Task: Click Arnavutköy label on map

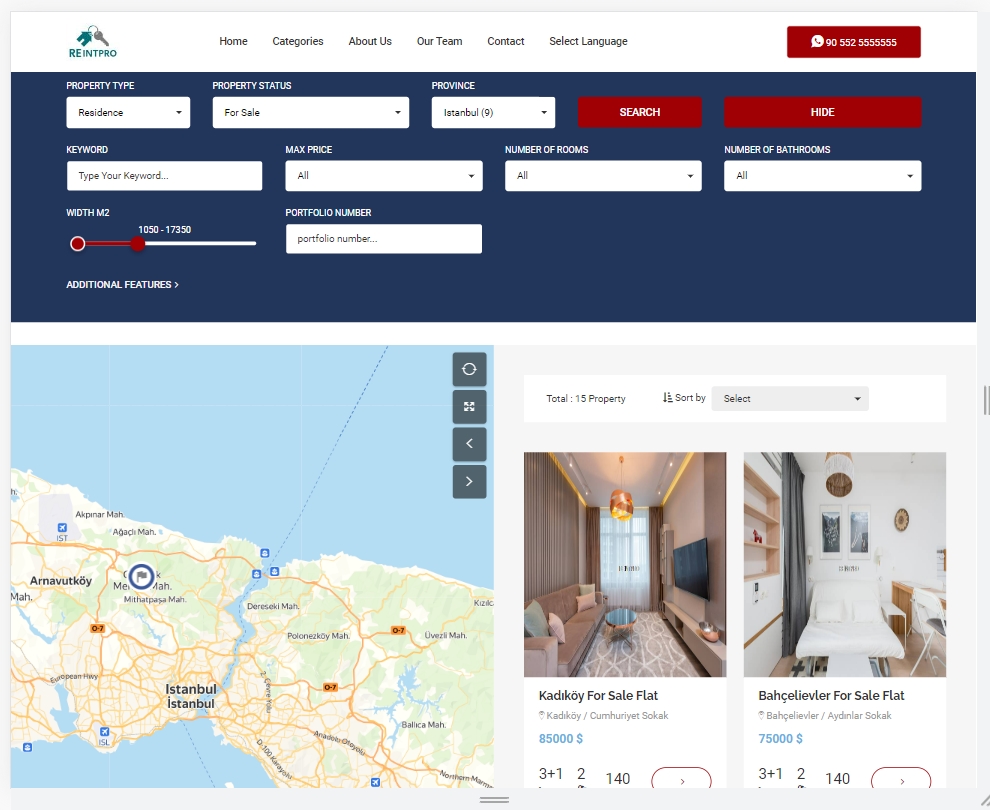Action: [61, 581]
